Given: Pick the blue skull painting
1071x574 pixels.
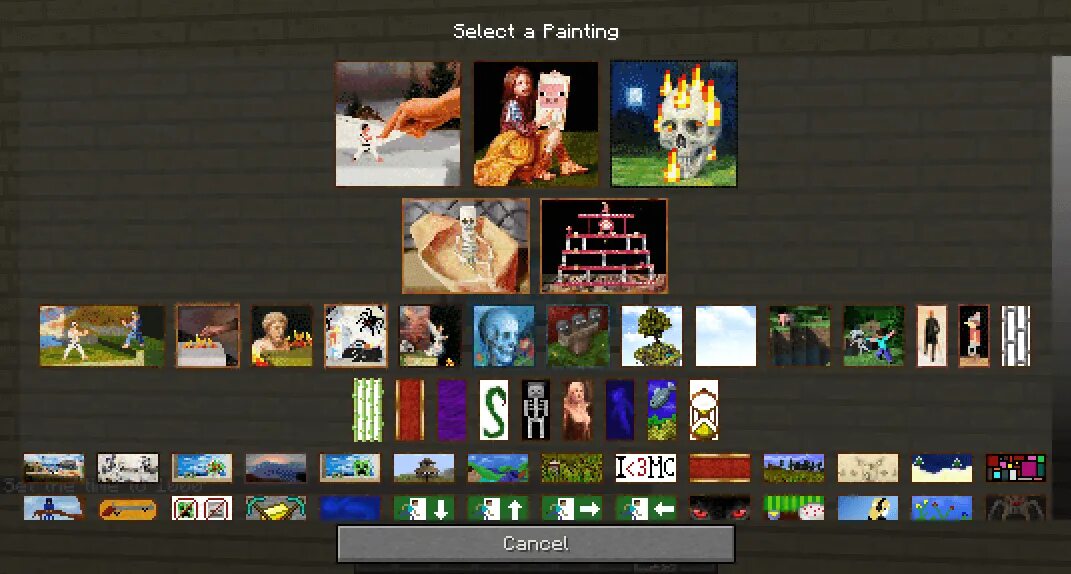Looking at the screenshot, I should coord(504,336).
